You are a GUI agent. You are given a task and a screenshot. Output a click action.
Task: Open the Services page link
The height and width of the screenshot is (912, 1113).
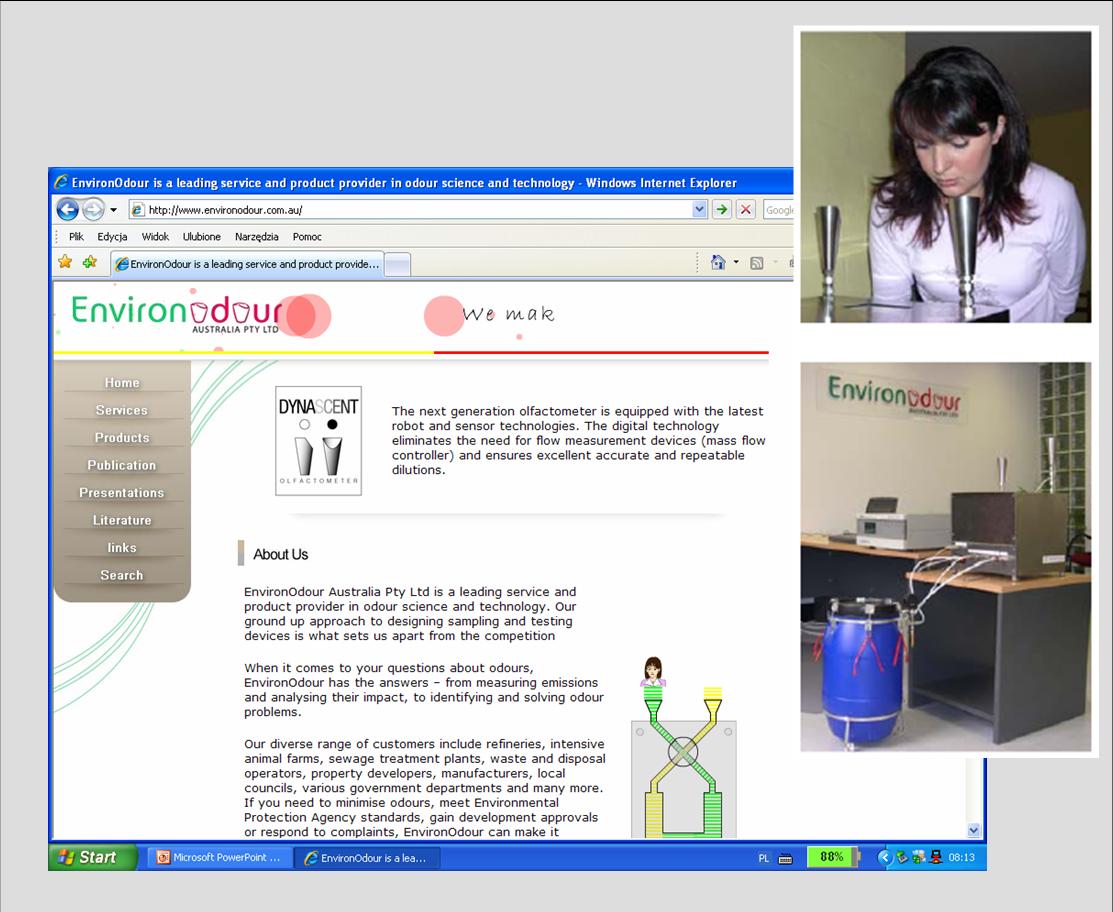coord(122,410)
